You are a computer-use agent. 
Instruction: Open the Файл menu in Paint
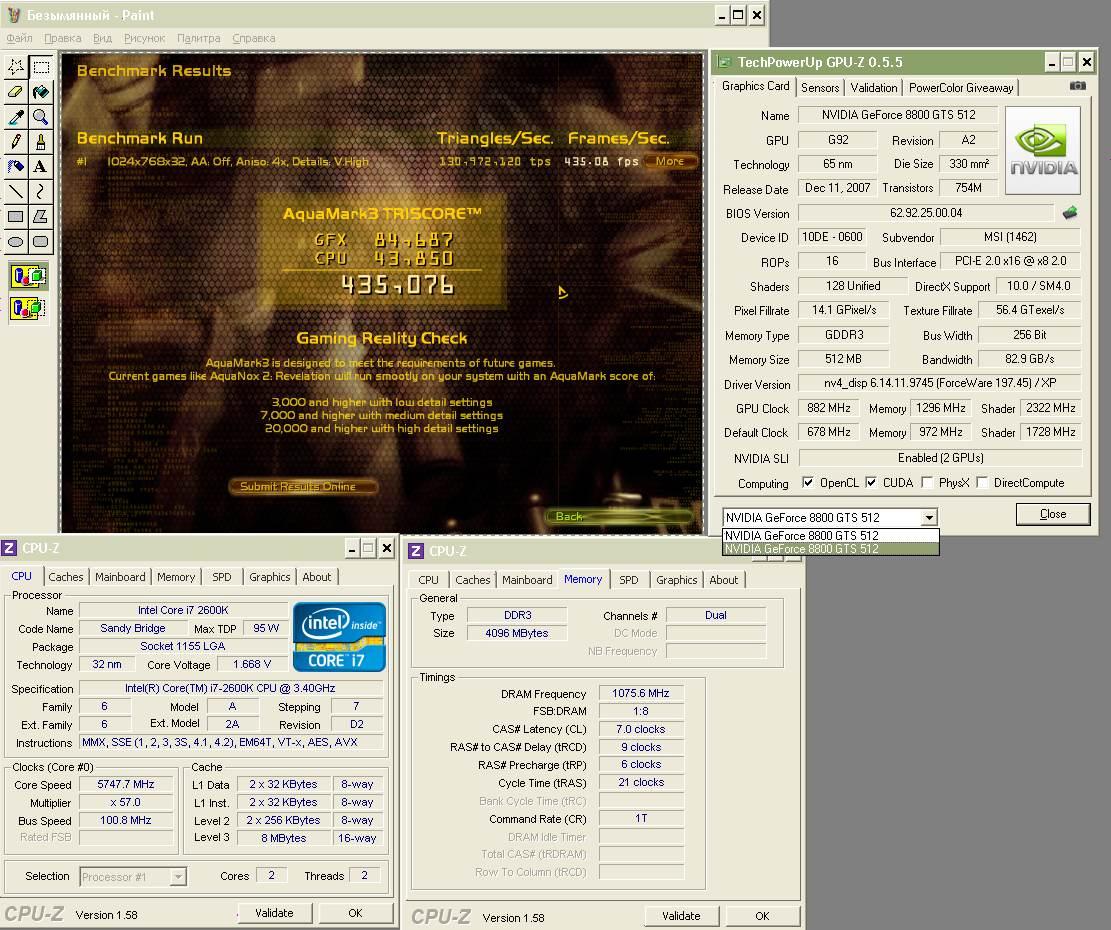coord(19,38)
